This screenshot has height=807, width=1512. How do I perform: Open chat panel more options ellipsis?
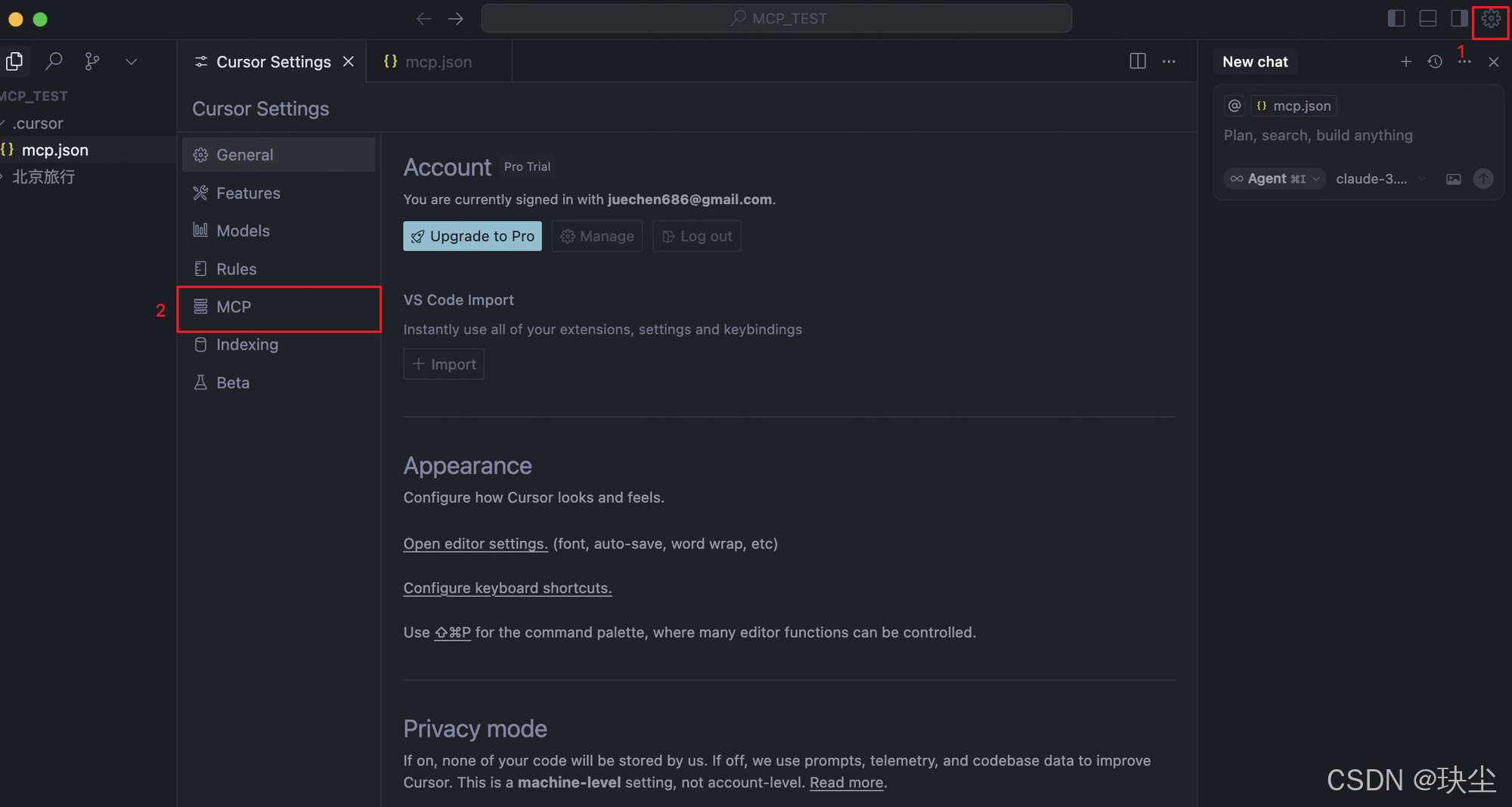[1464, 62]
